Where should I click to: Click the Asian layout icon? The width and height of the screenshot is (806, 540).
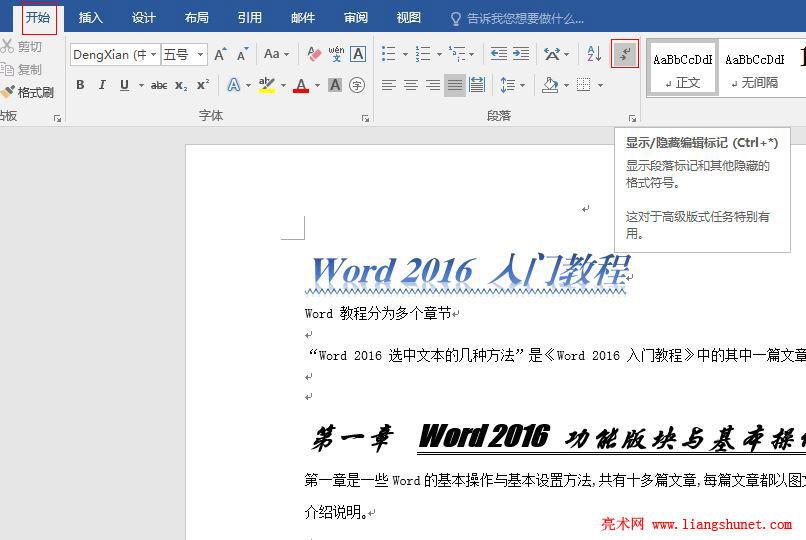[x=552, y=53]
